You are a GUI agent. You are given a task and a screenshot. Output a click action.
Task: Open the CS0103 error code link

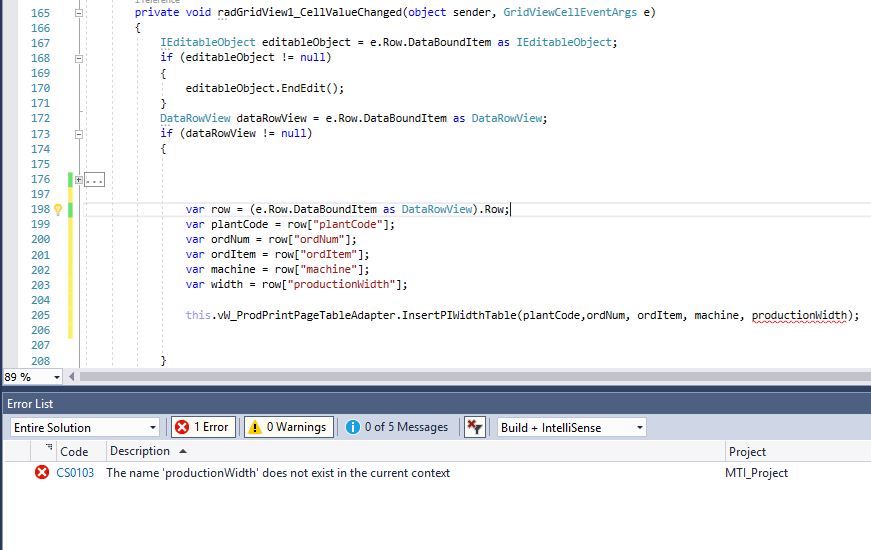(x=75, y=473)
